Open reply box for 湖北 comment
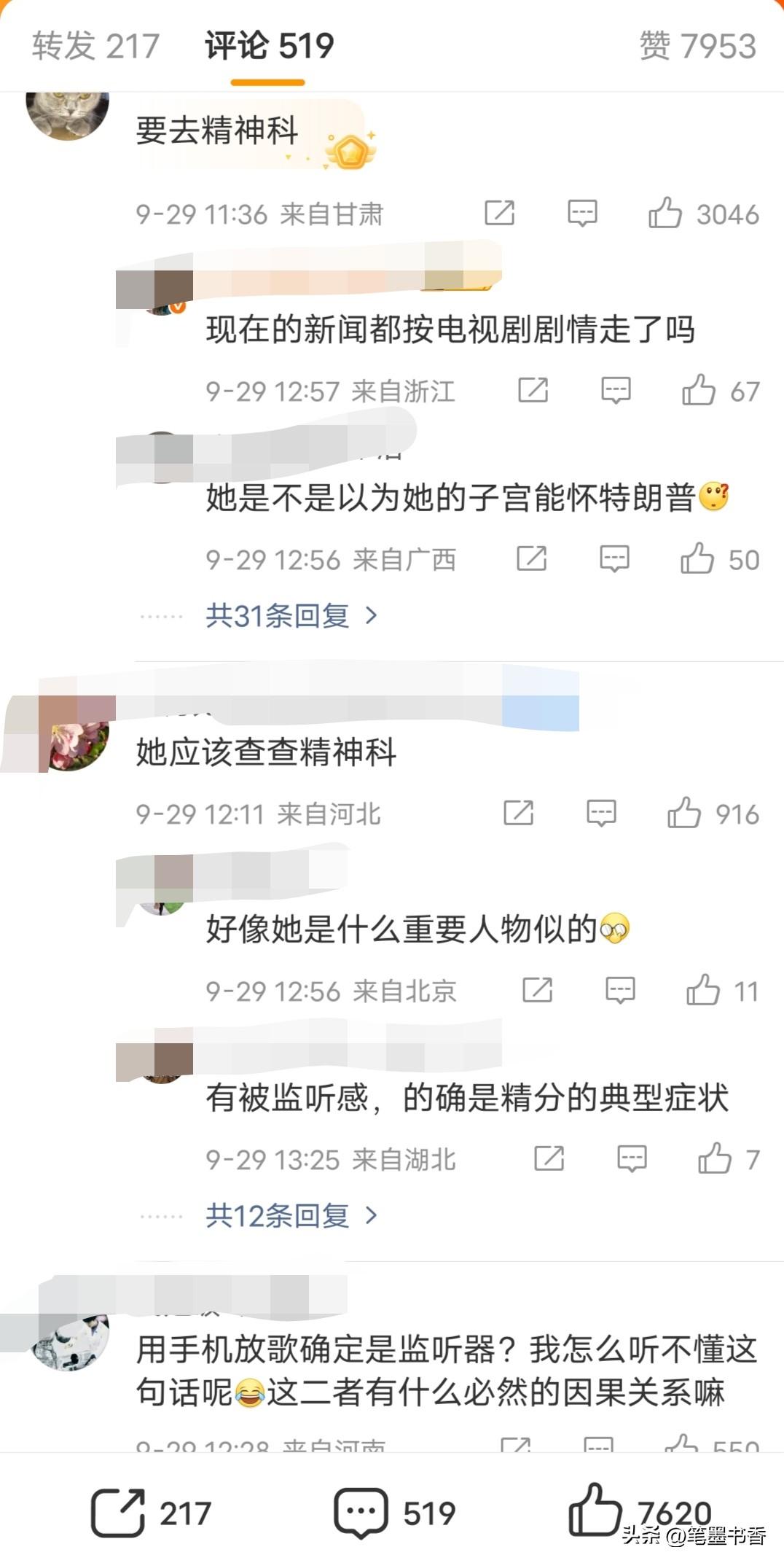 click(632, 1158)
